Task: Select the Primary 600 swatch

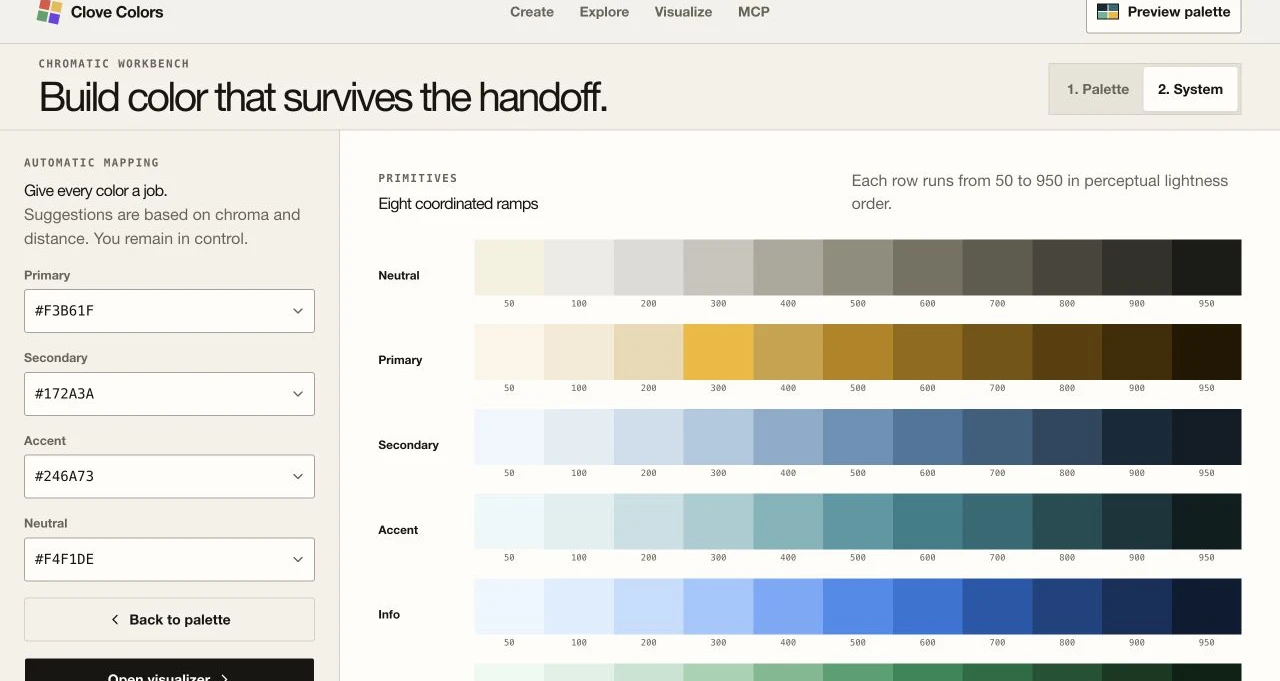Action: coord(928,352)
